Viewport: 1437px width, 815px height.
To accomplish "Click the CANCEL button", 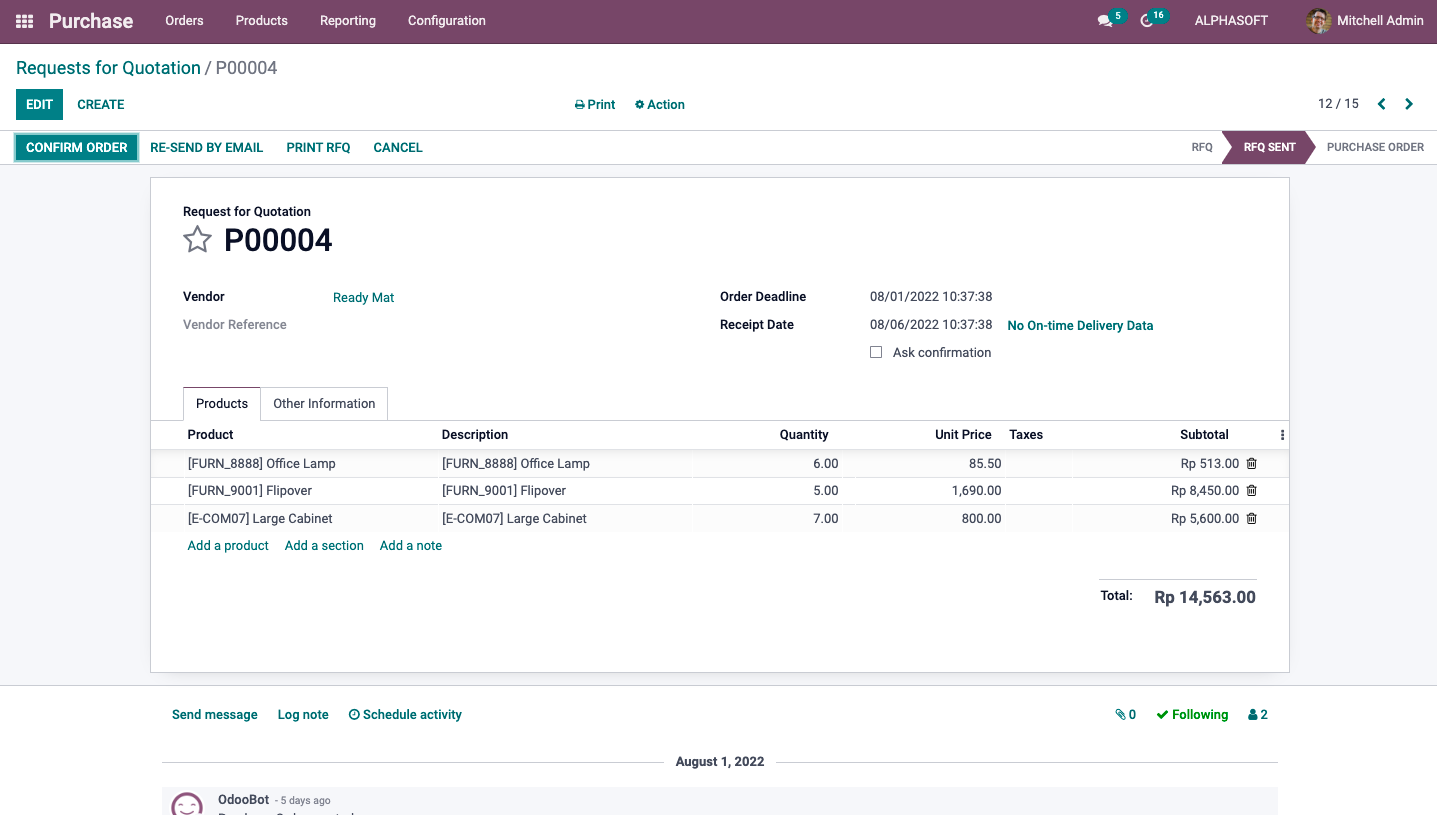I will click(398, 147).
